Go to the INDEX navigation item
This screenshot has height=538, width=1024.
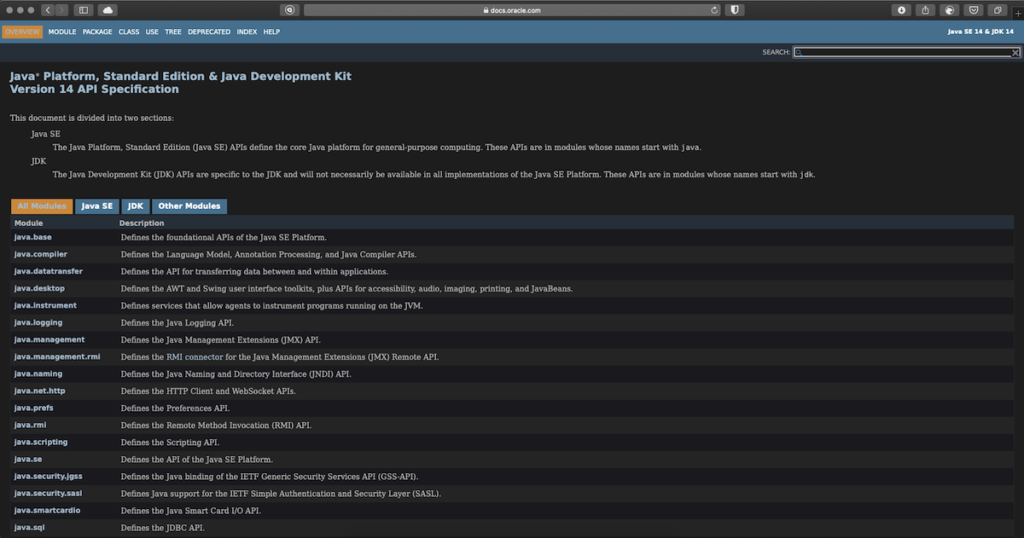coord(247,32)
